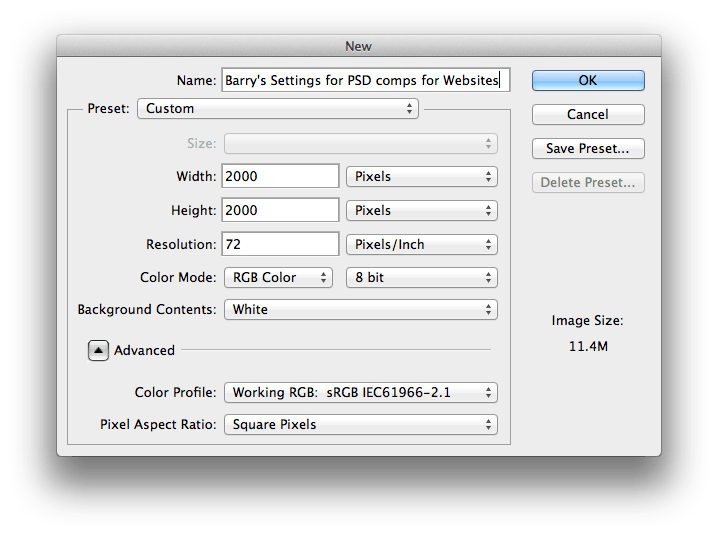The image size is (718, 535).
Task: Click the Delete Preset… button
Action: 588,182
